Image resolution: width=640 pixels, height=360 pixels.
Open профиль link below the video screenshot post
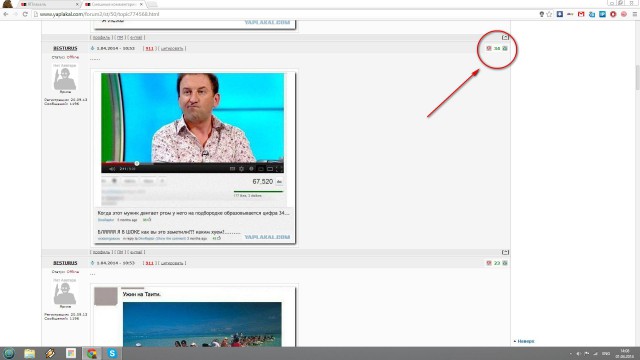pyautogui.click(x=101, y=252)
